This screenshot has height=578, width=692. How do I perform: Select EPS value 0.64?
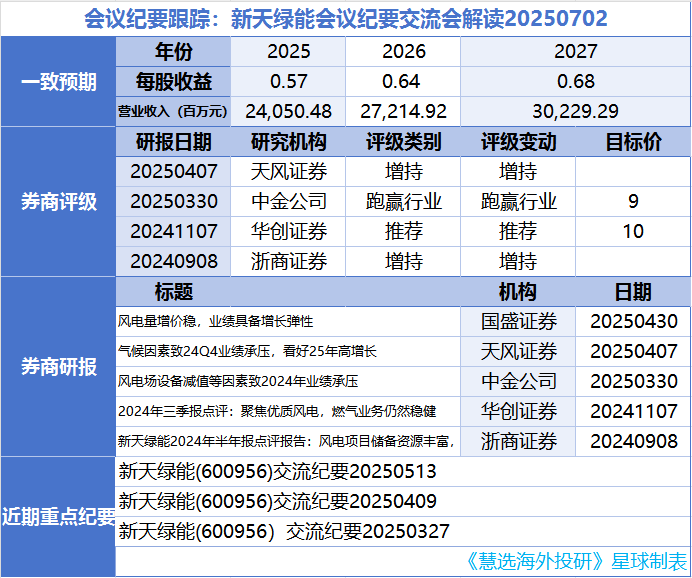tap(401, 82)
